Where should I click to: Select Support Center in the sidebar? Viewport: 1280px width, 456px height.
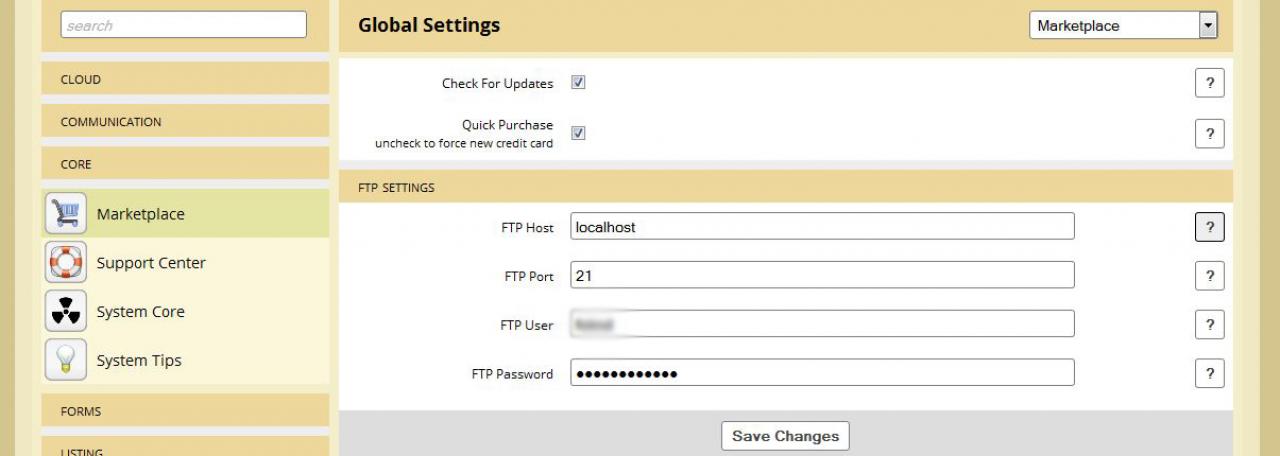[151, 263]
